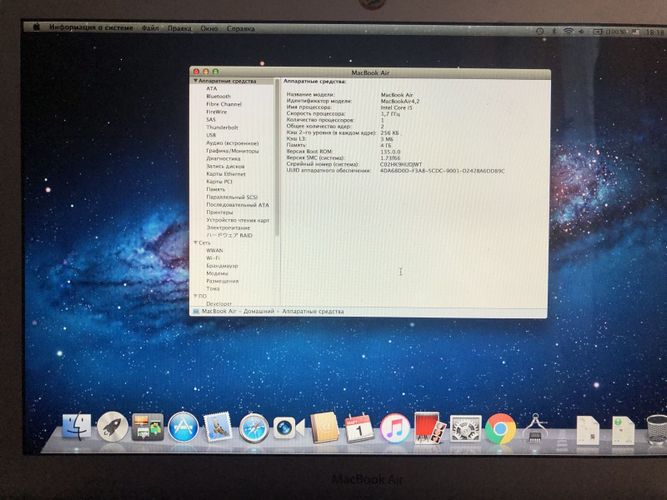Select "Запись дисков" in sidebar
667x500 pixels.
point(225,166)
